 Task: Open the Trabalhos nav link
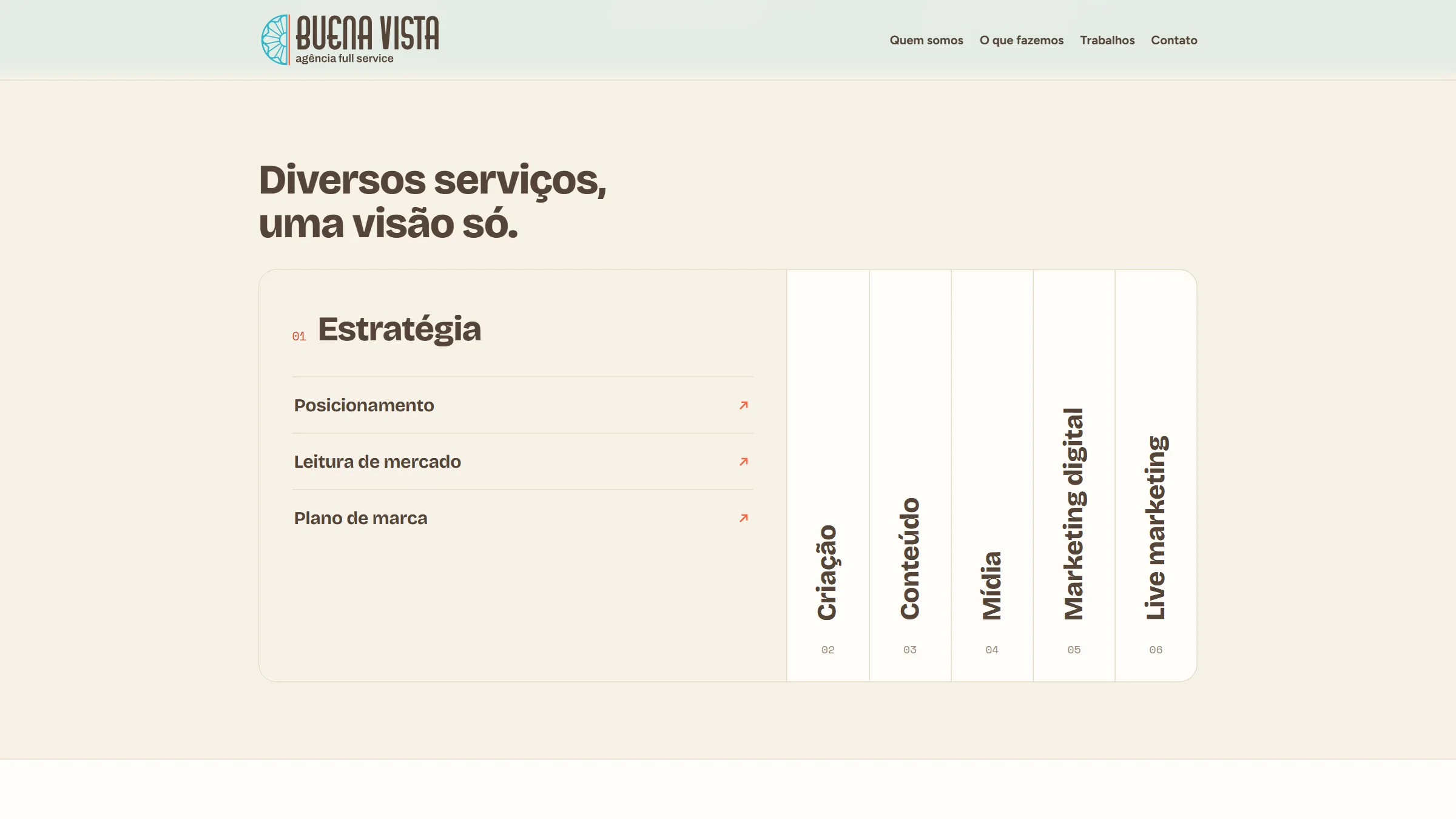coord(1107,40)
